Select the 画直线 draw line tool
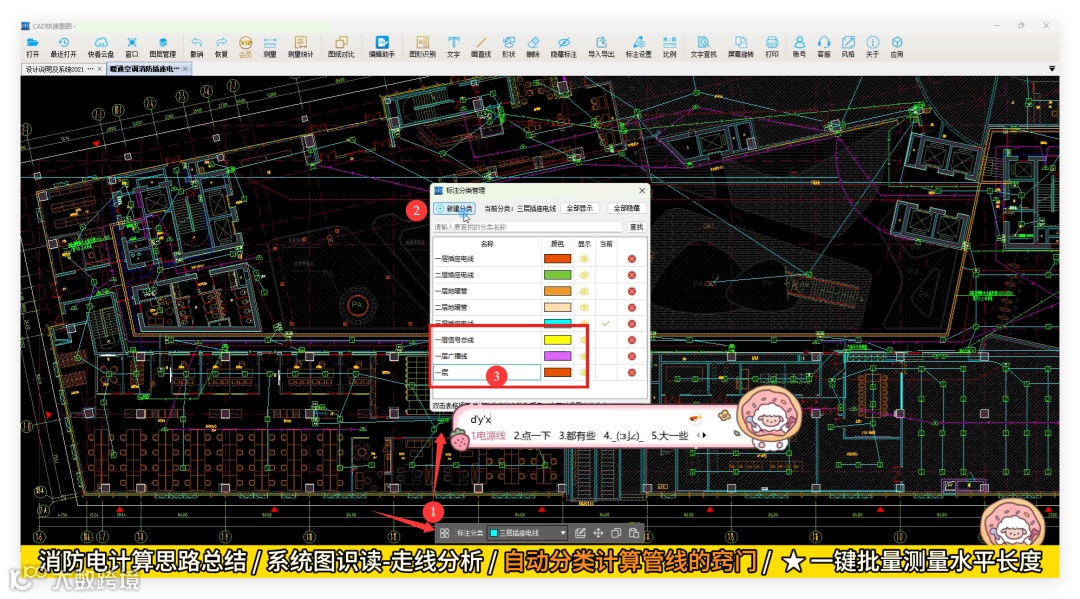 (x=481, y=47)
